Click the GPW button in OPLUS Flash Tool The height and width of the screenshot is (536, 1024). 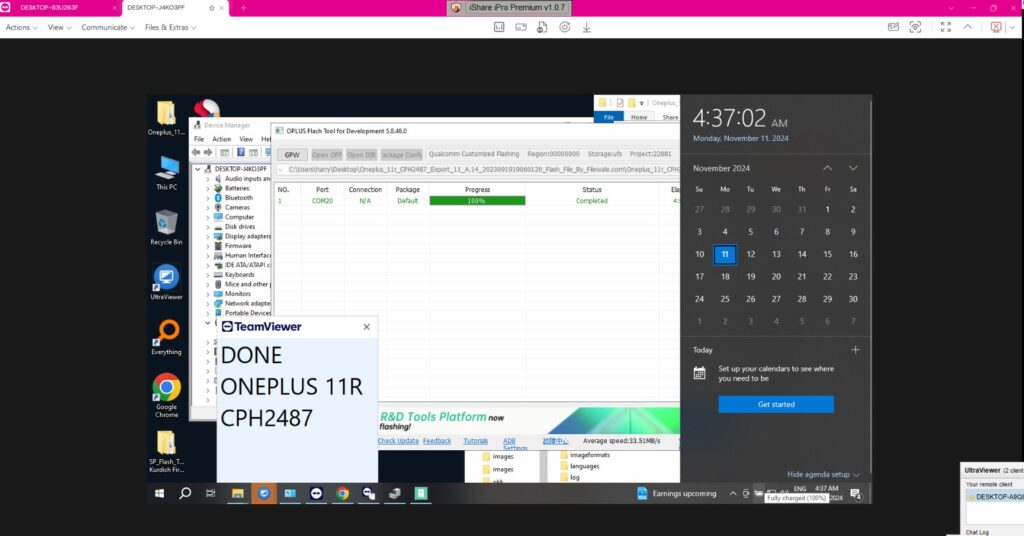(x=292, y=155)
